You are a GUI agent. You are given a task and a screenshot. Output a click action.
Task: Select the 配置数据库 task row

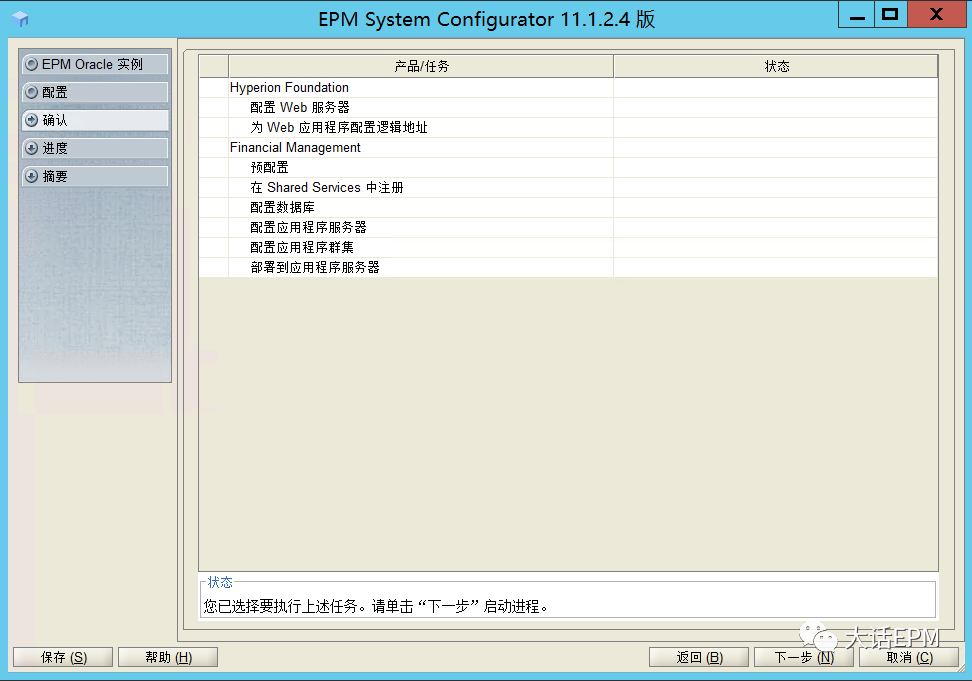coord(568,207)
